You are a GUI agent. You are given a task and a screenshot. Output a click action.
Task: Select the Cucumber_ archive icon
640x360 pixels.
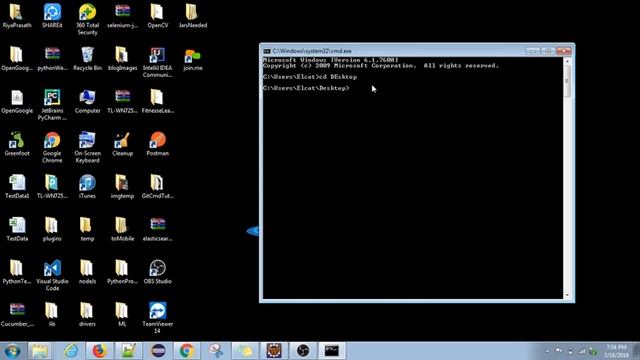coord(17,314)
